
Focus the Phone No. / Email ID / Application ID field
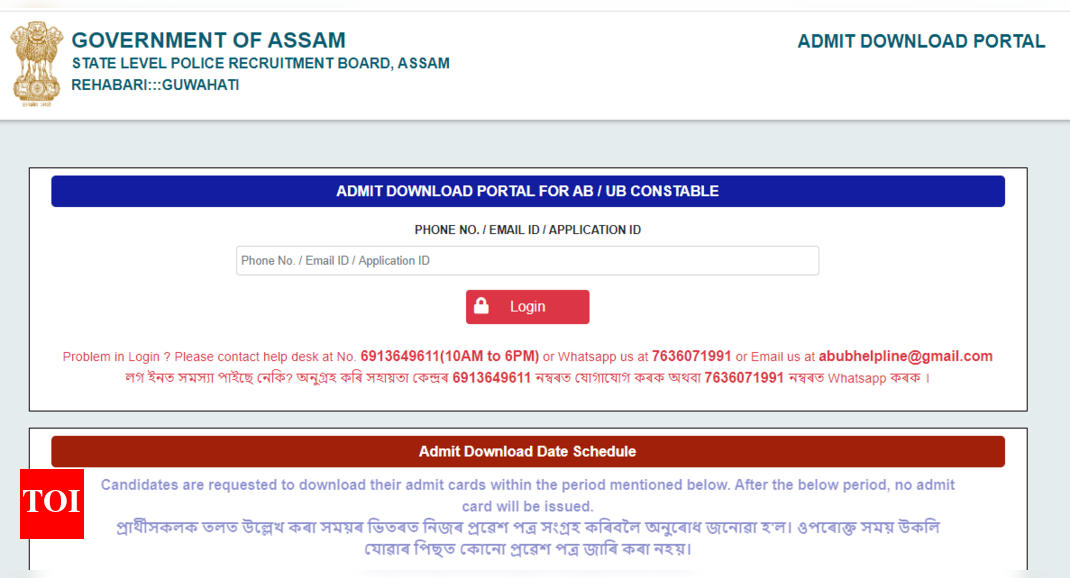pos(527,261)
